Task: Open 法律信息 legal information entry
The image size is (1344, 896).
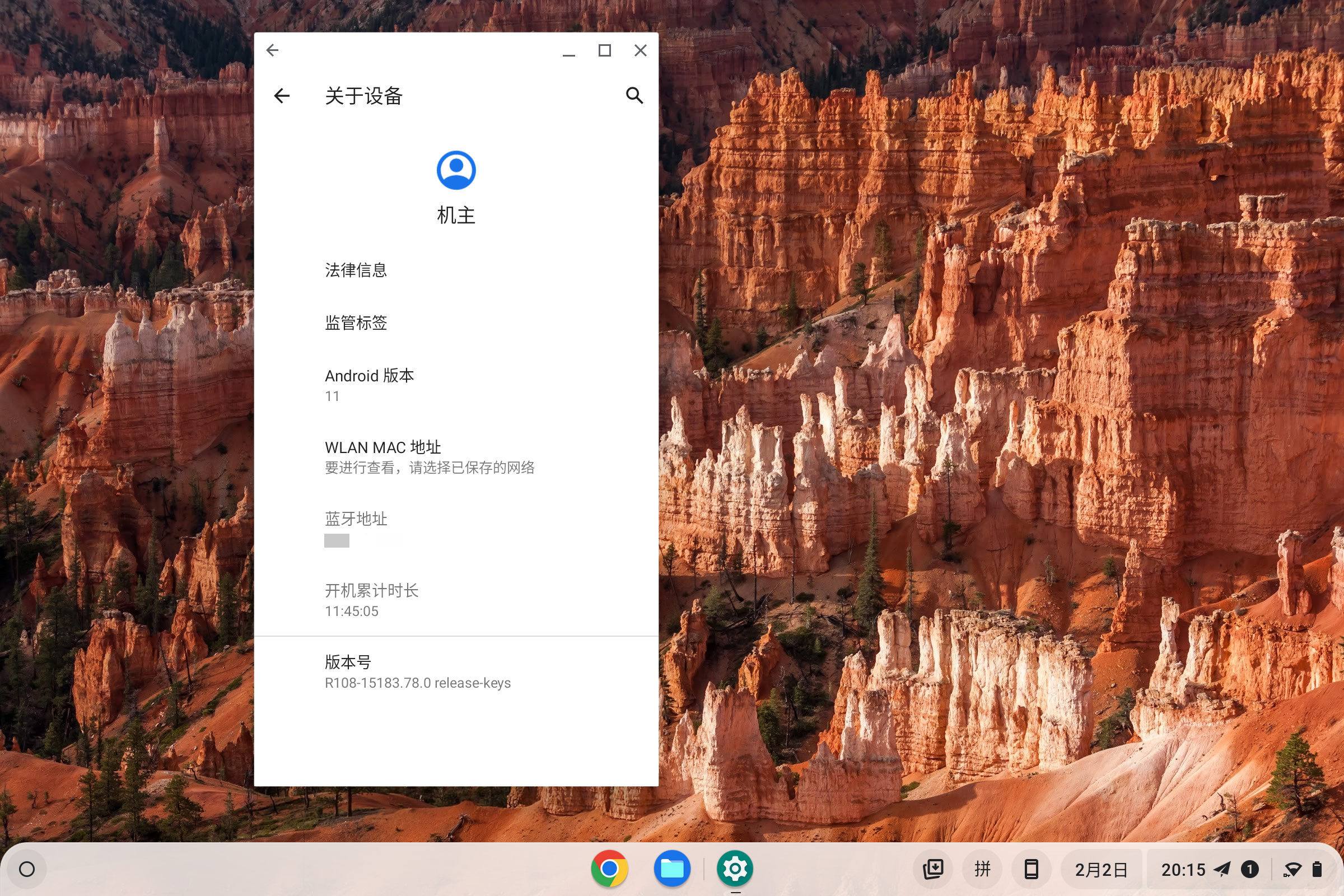Action: coord(356,270)
